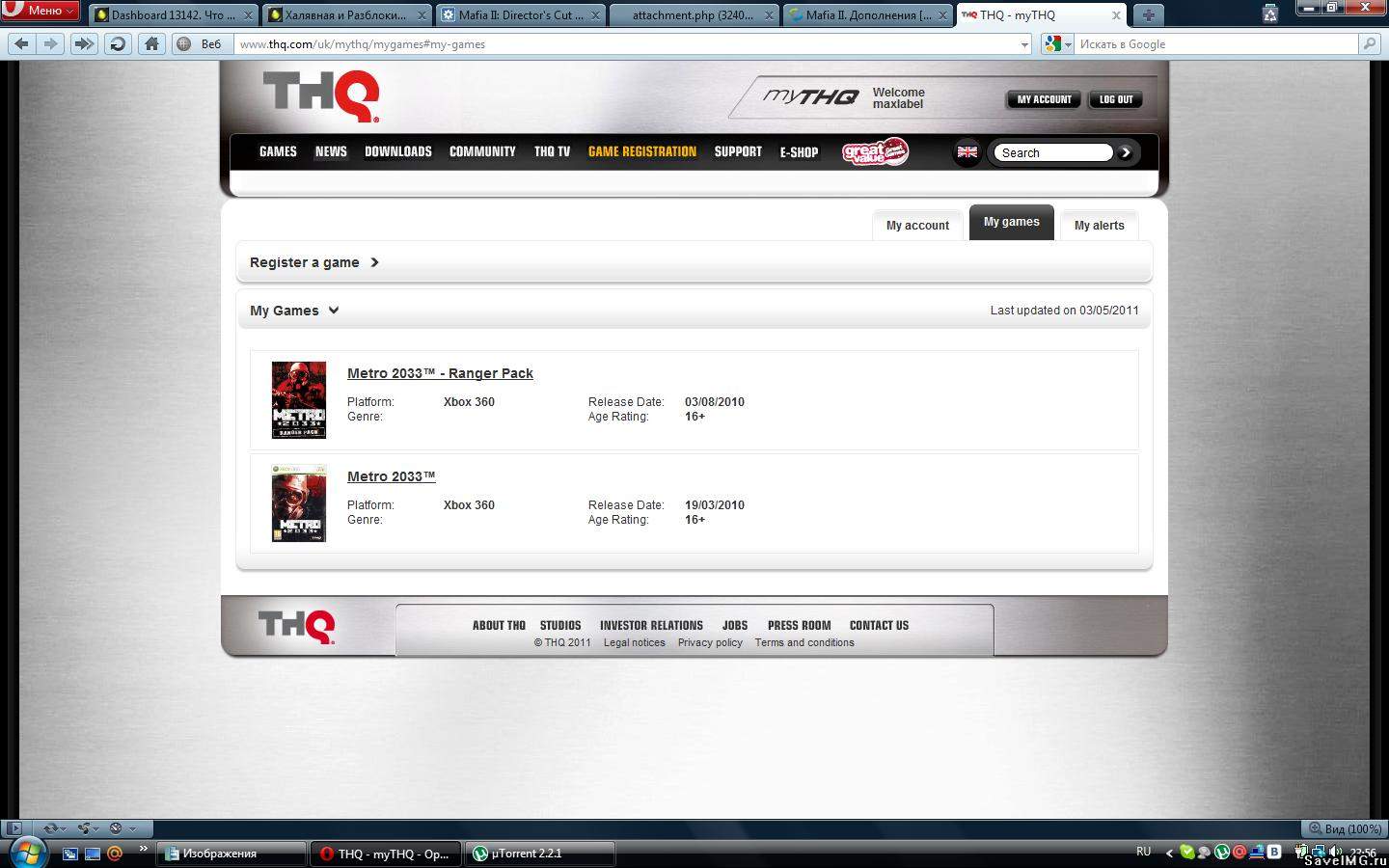
Task: Expand the quick launch overflow chevron
Action: point(143,849)
